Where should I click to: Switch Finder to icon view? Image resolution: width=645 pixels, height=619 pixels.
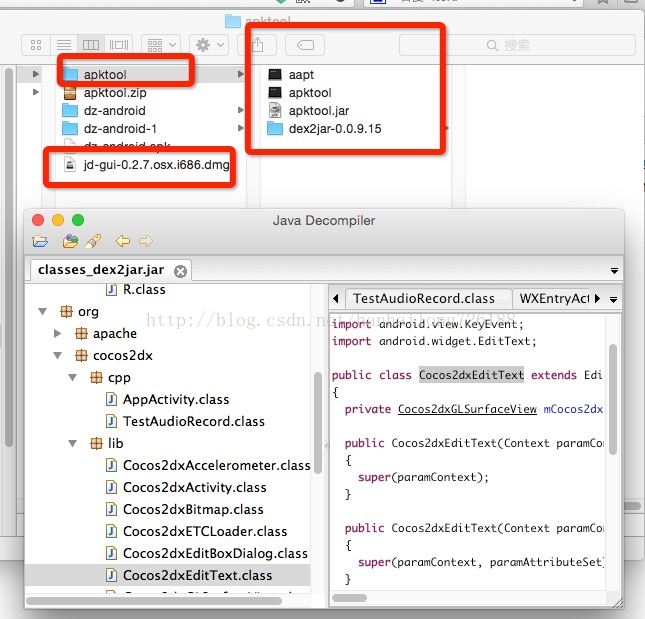37,45
